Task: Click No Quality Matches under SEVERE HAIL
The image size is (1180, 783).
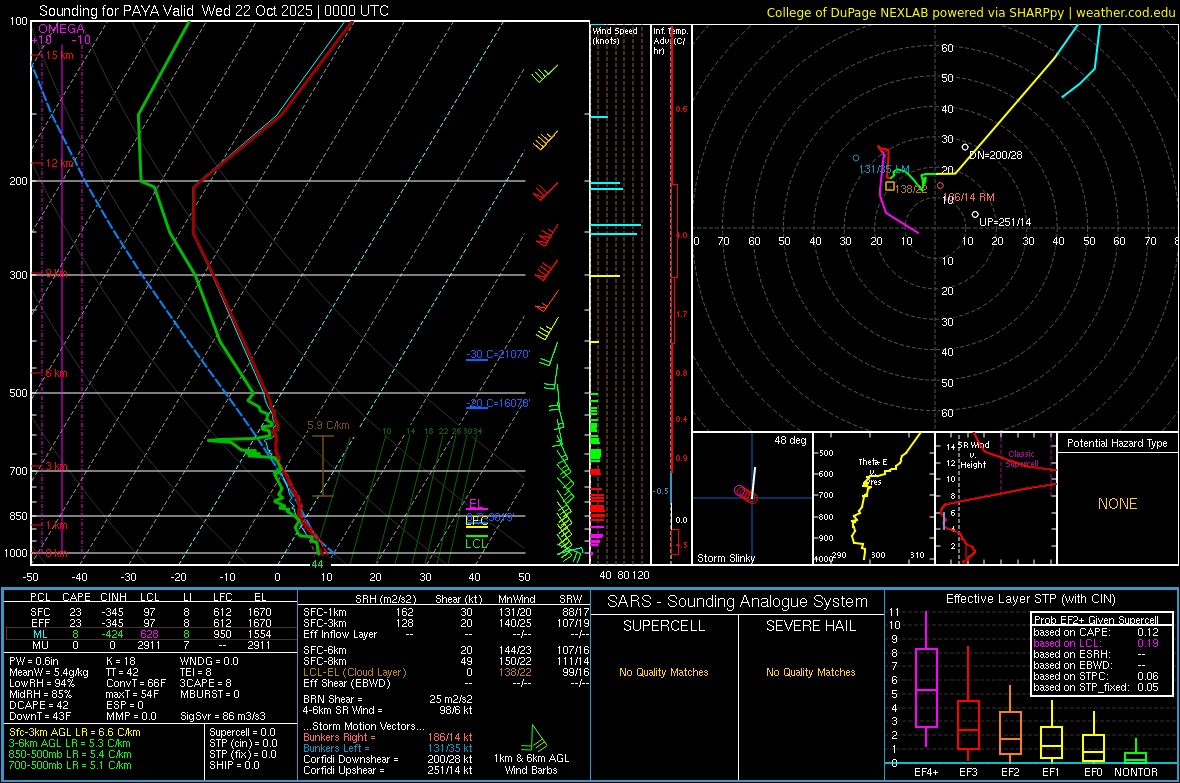Action: 810,672
